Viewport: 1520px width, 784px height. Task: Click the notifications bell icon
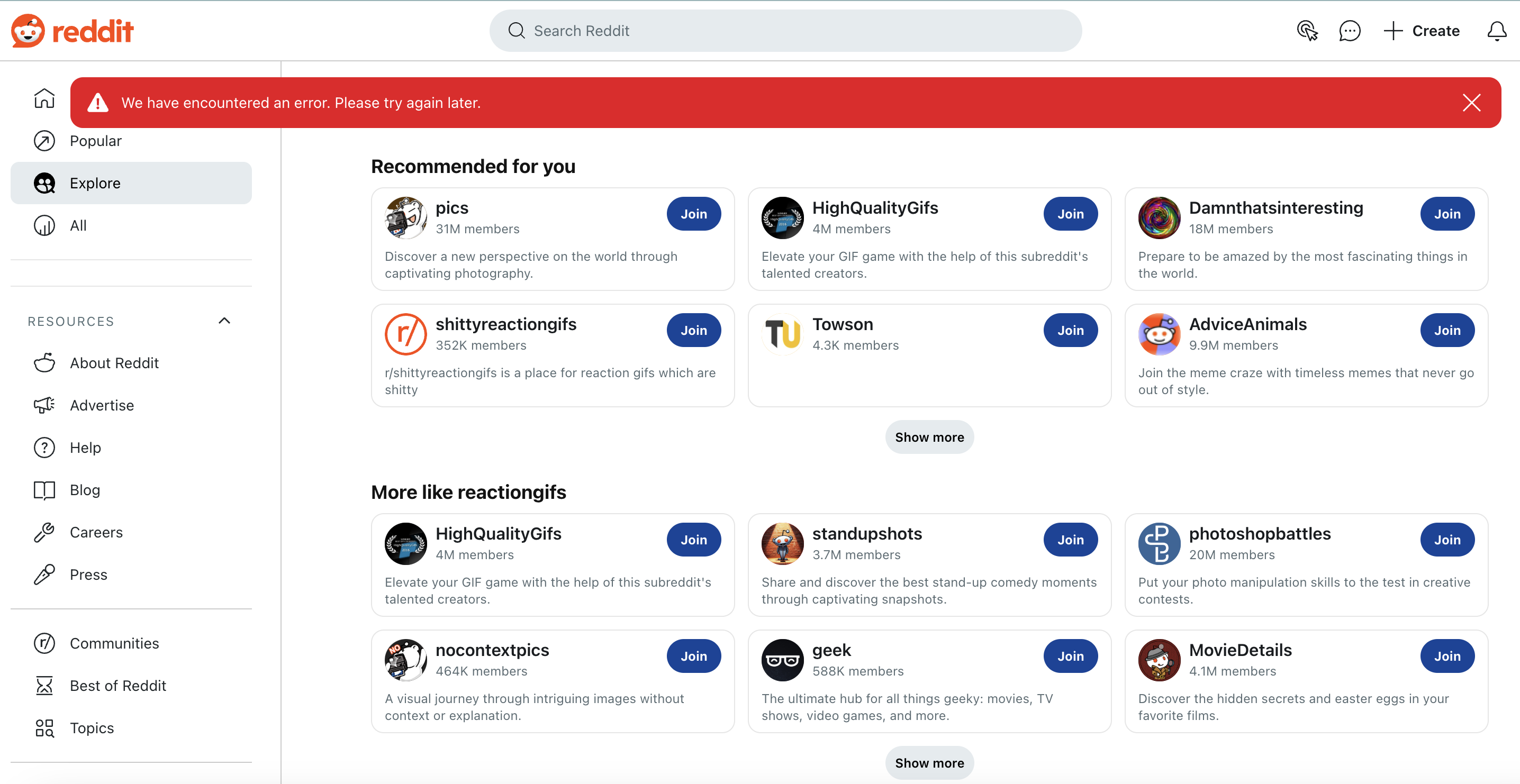[x=1496, y=30]
